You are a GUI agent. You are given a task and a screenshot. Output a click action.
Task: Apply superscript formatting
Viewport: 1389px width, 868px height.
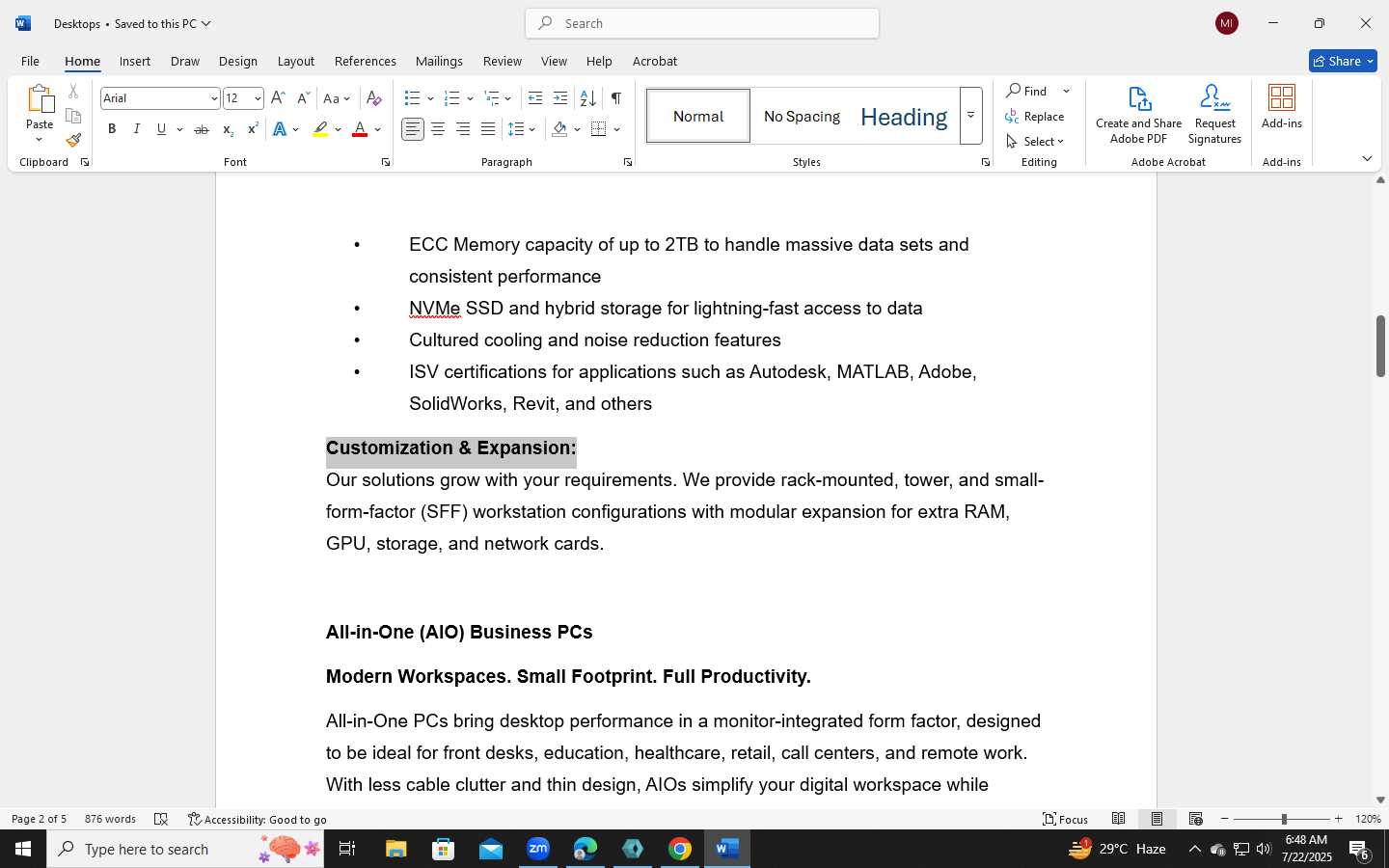click(x=253, y=129)
